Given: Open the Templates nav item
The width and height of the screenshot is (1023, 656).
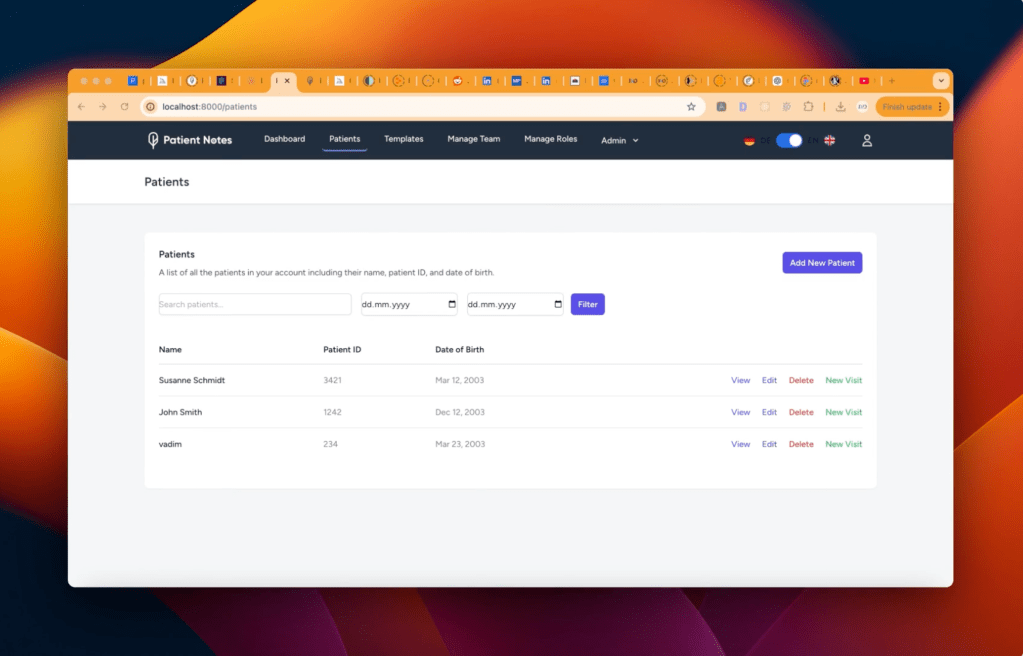Looking at the screenshot, I should pyautogui.click(x=403, y=139).
